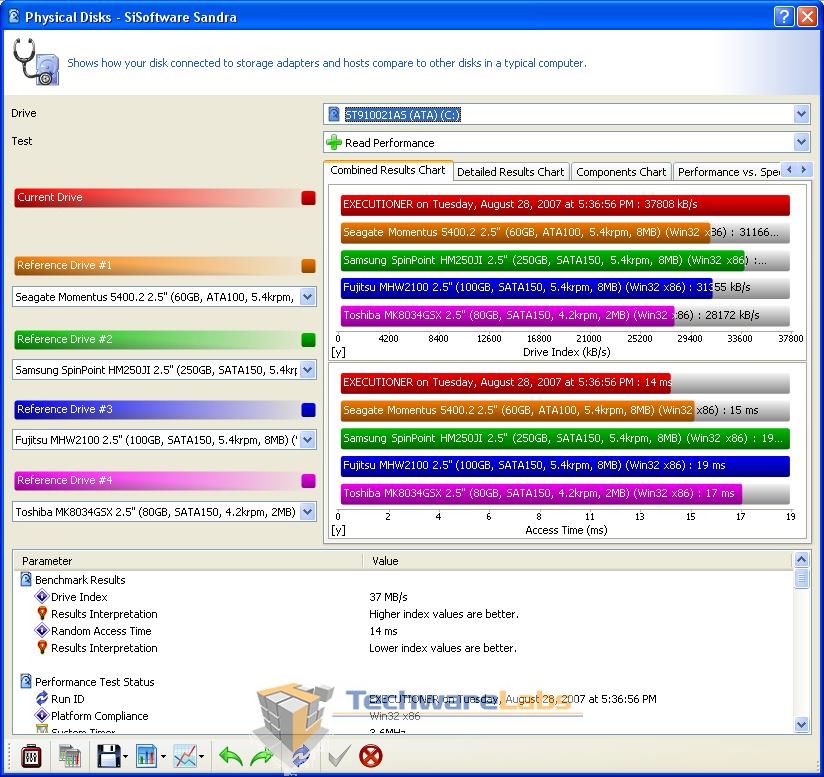This screenshot has height=777, width=824.
Task: Open the Drive selection dropdown
Action: [801, 115]
